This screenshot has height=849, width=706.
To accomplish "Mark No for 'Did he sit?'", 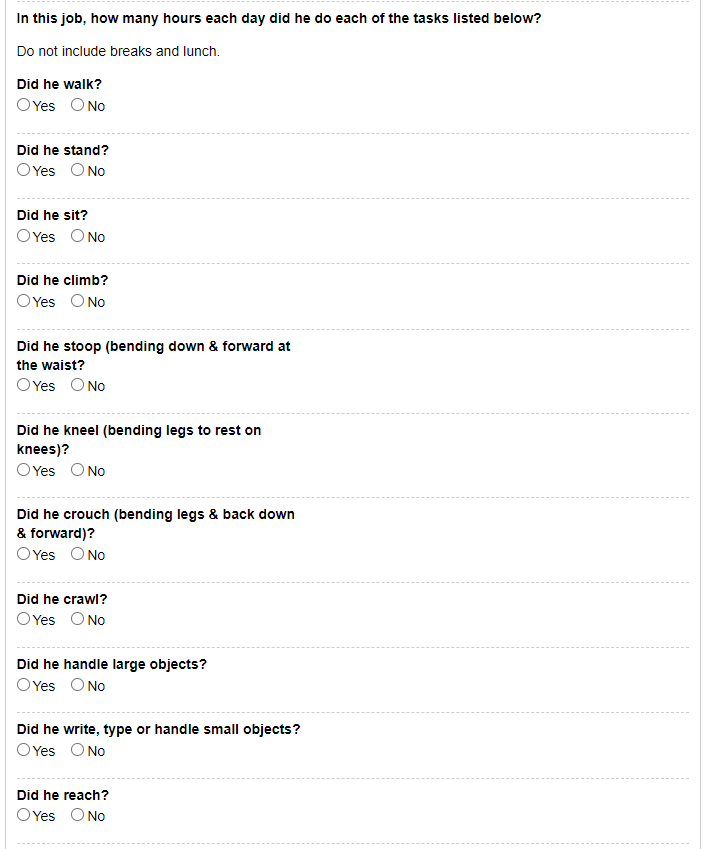I will pyautogui.click(x=77, y=236).
